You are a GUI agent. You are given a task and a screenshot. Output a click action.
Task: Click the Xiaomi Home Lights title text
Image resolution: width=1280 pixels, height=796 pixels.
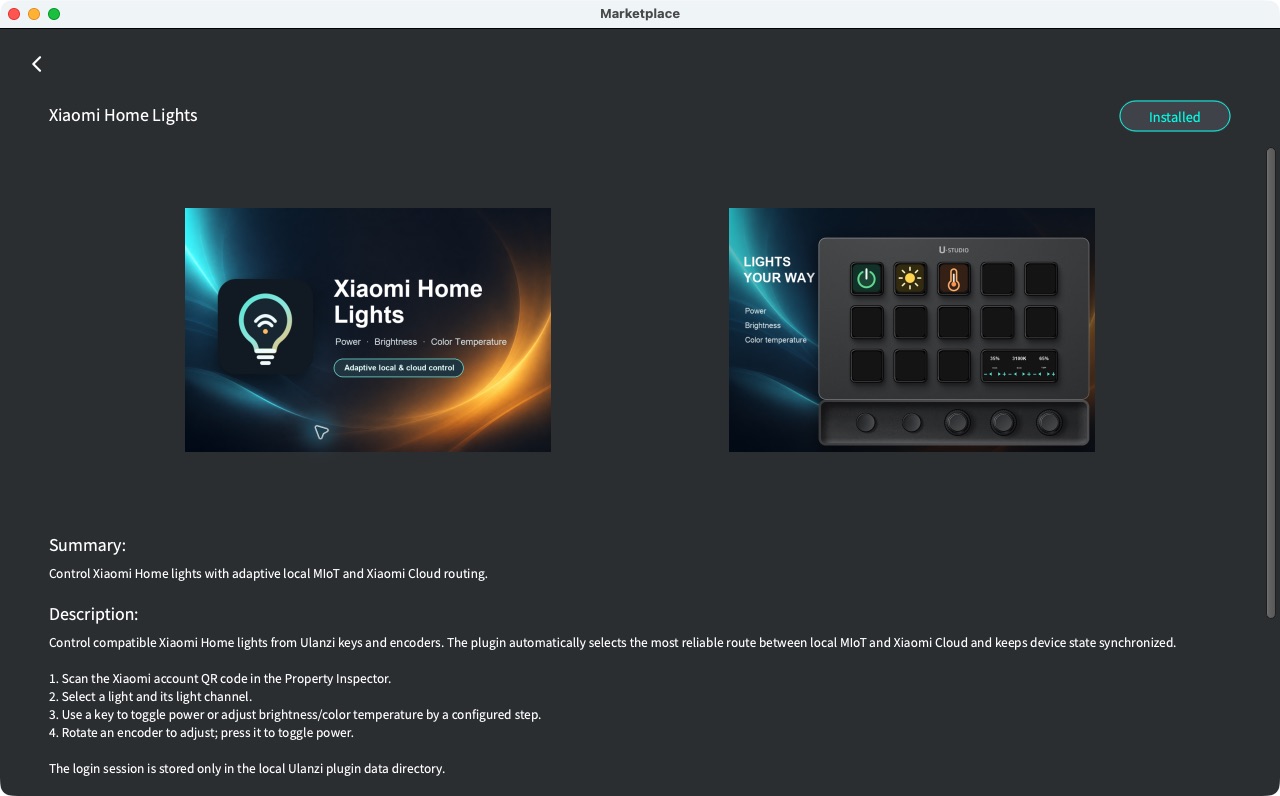click(x=123, y=115)
